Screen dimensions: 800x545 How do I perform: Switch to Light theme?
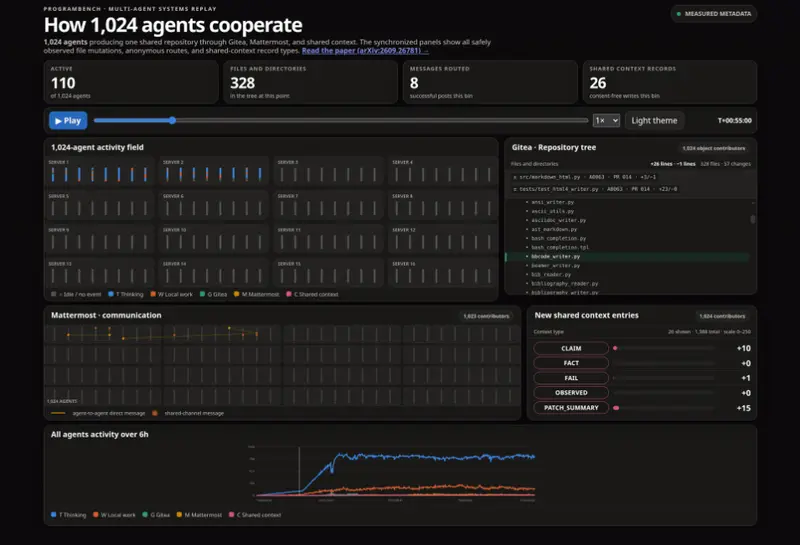pos(654,120)
